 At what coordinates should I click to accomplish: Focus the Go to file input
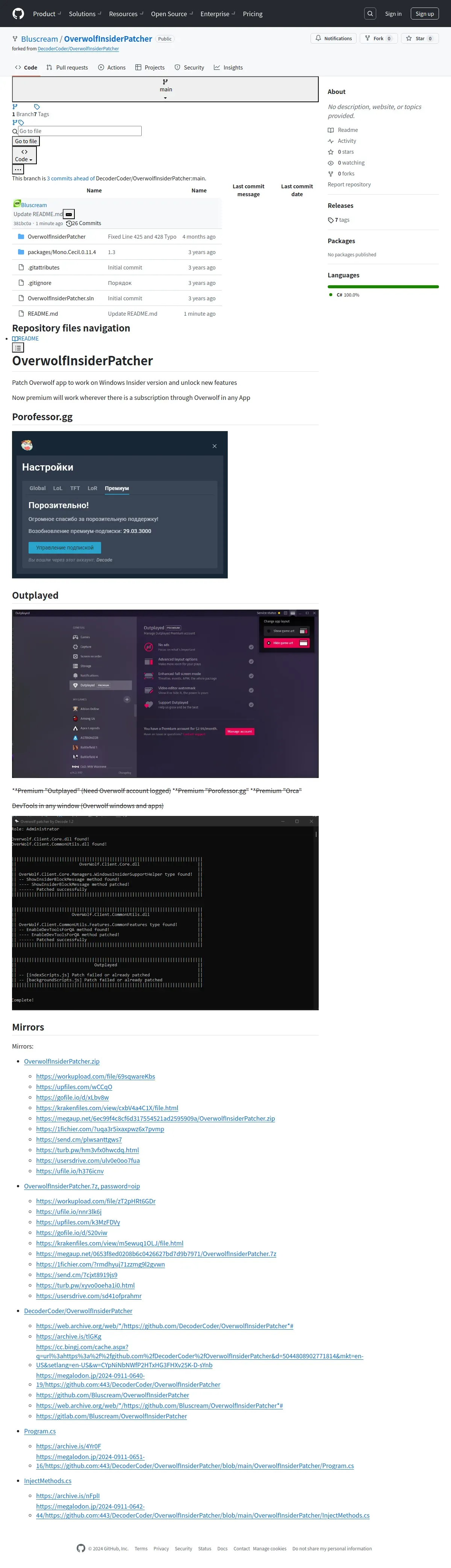80,131
